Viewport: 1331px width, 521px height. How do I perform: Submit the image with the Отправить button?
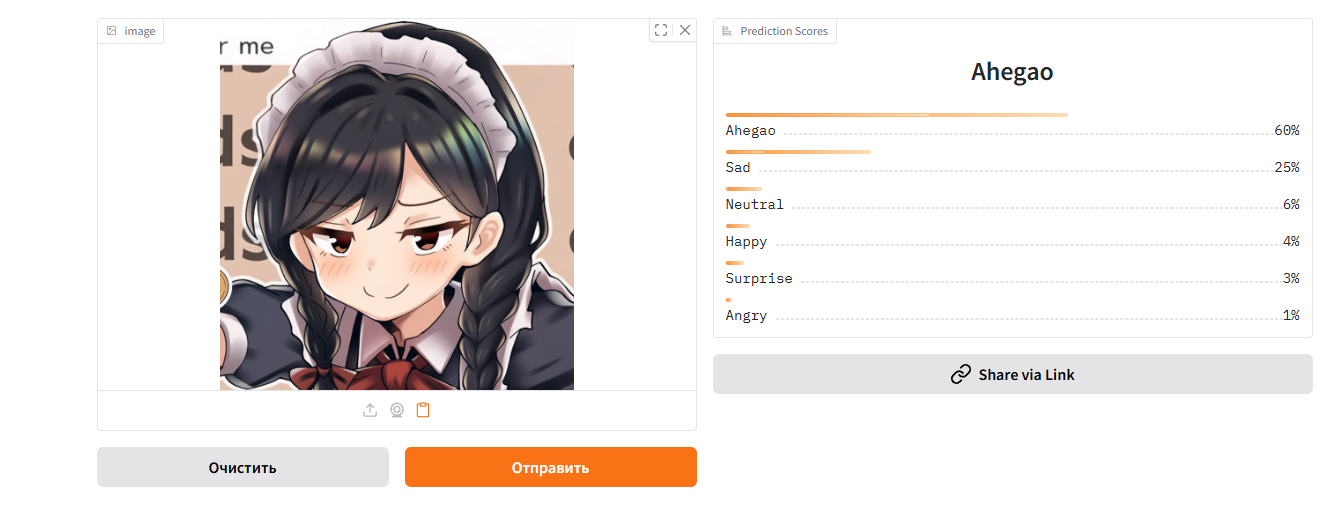tap(551, 467)
